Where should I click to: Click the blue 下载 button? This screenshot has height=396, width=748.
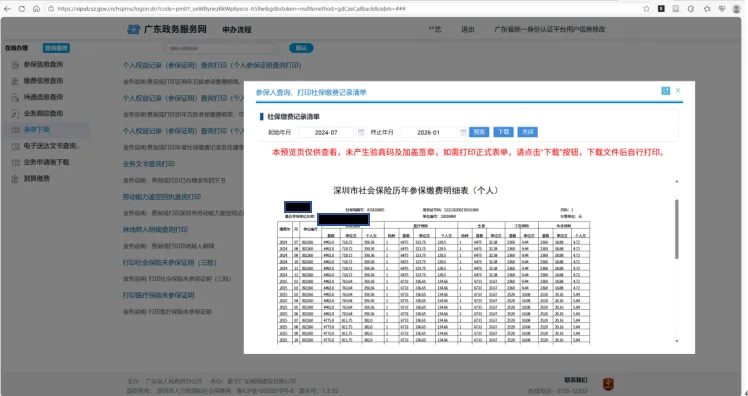pos(503,132)
